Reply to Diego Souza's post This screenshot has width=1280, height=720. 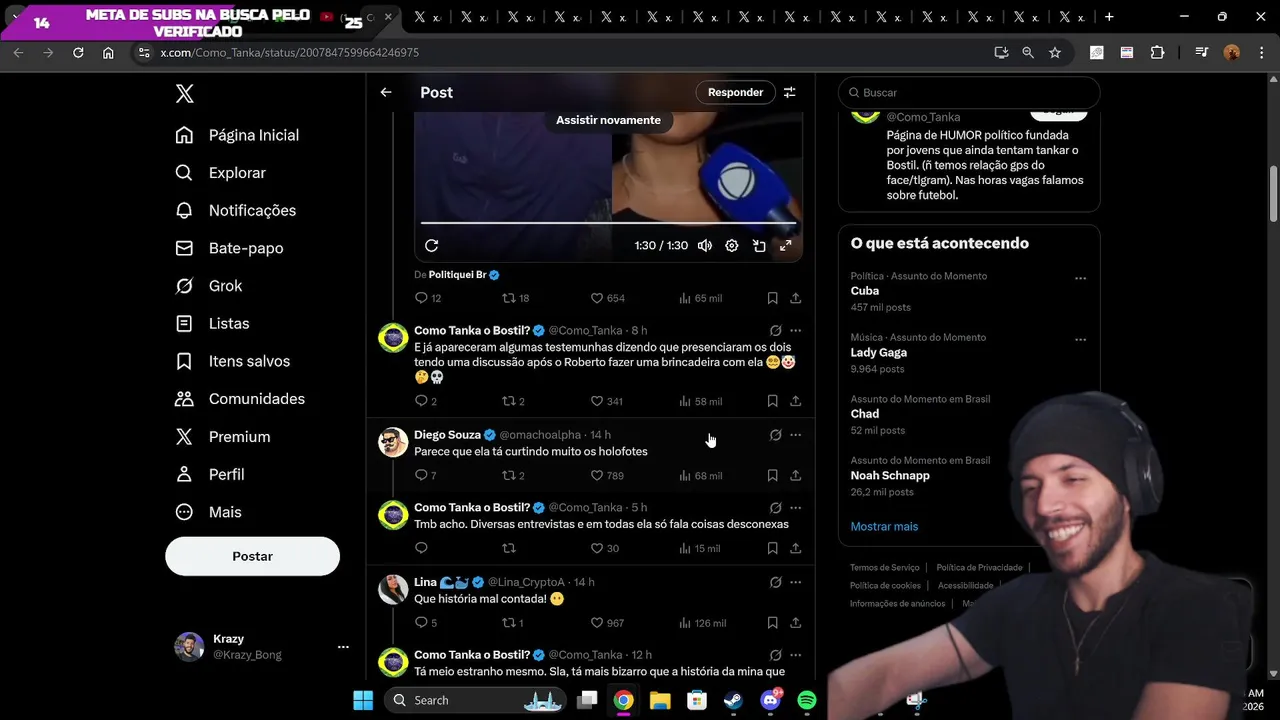(x=425, y=475)
